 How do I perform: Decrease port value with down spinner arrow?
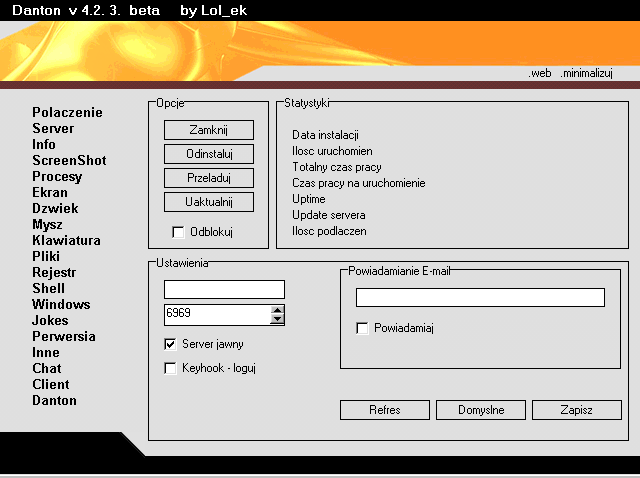(277, 320)
